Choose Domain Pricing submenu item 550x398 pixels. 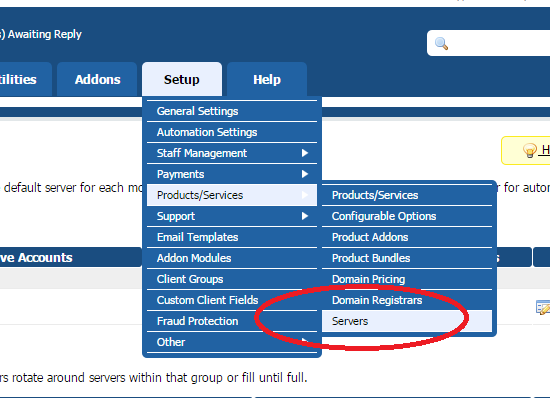point(407,279)
